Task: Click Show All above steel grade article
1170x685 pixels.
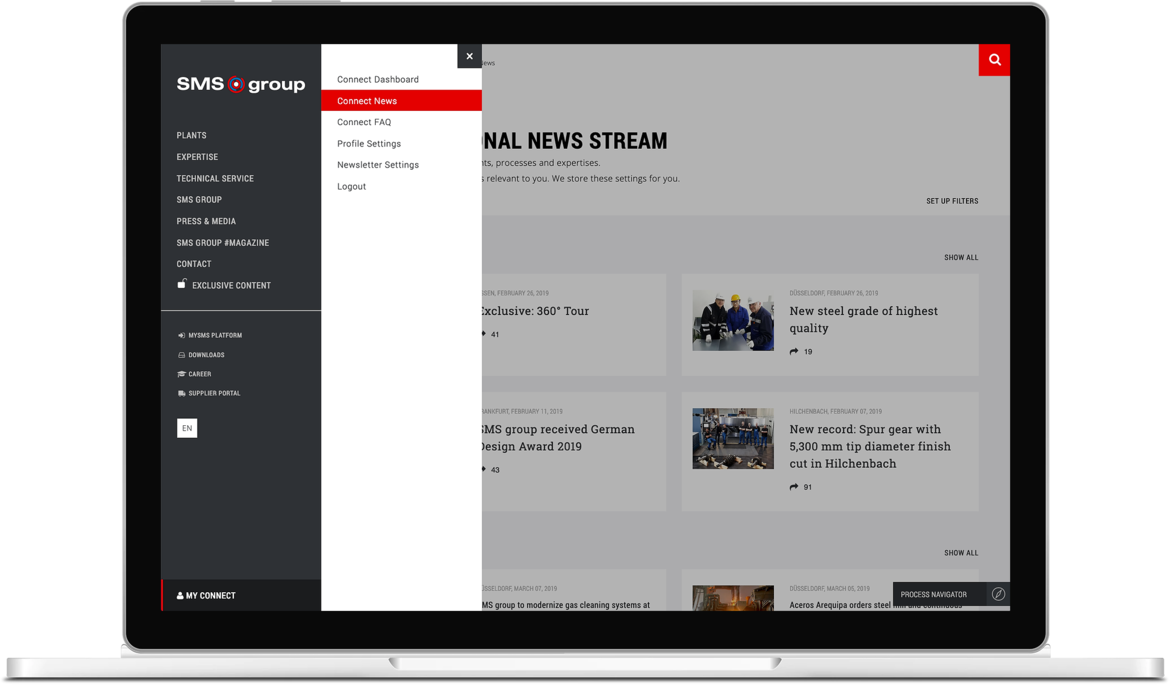Action: point(961,257)
